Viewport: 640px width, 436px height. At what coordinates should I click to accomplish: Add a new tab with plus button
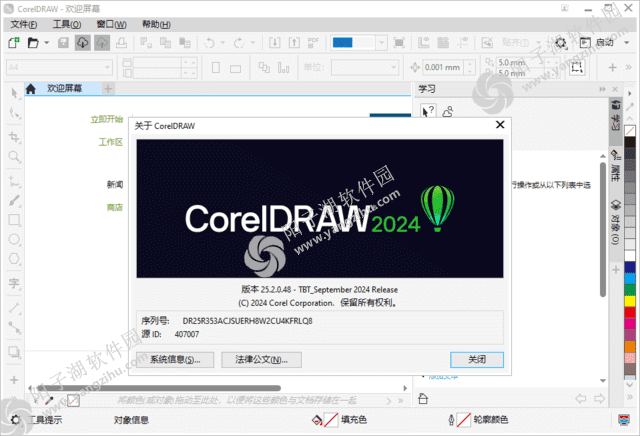[x=108, y=89]
